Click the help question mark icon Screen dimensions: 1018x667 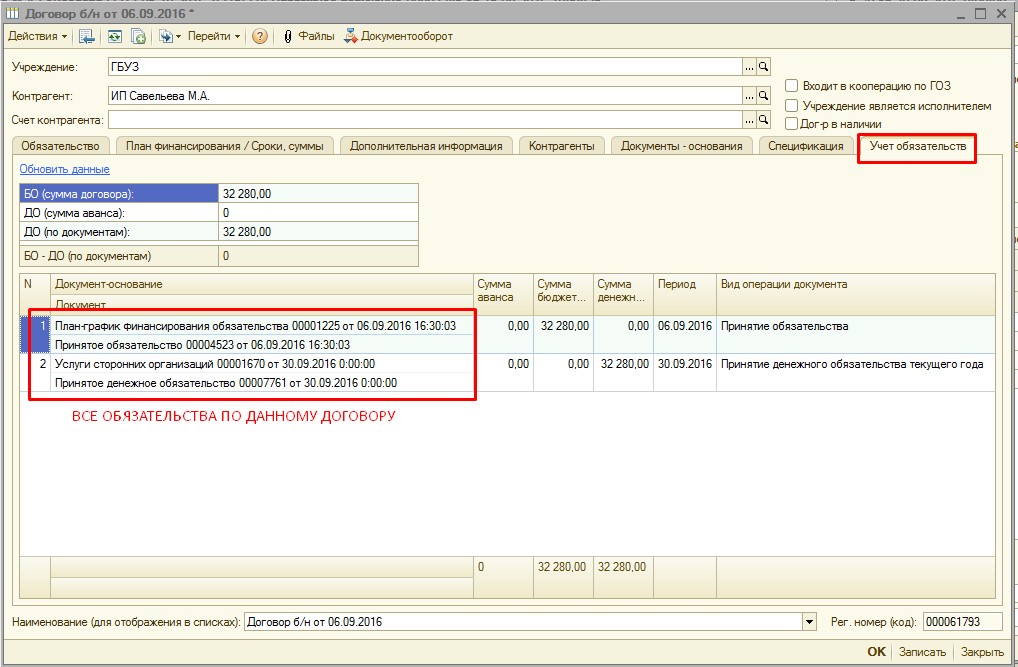pyautogui.click(x=260, y=36)
